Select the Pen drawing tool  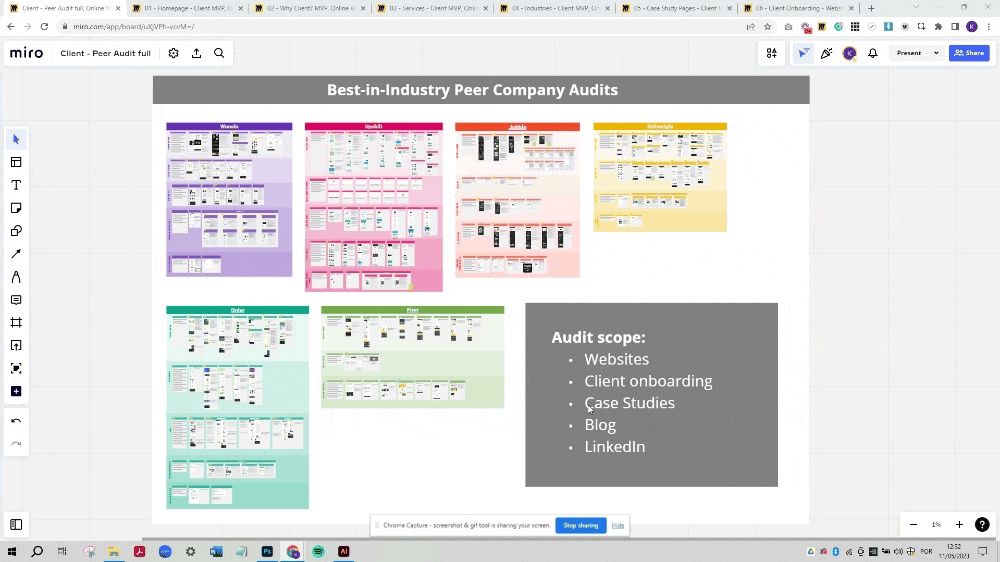point(16,277)
